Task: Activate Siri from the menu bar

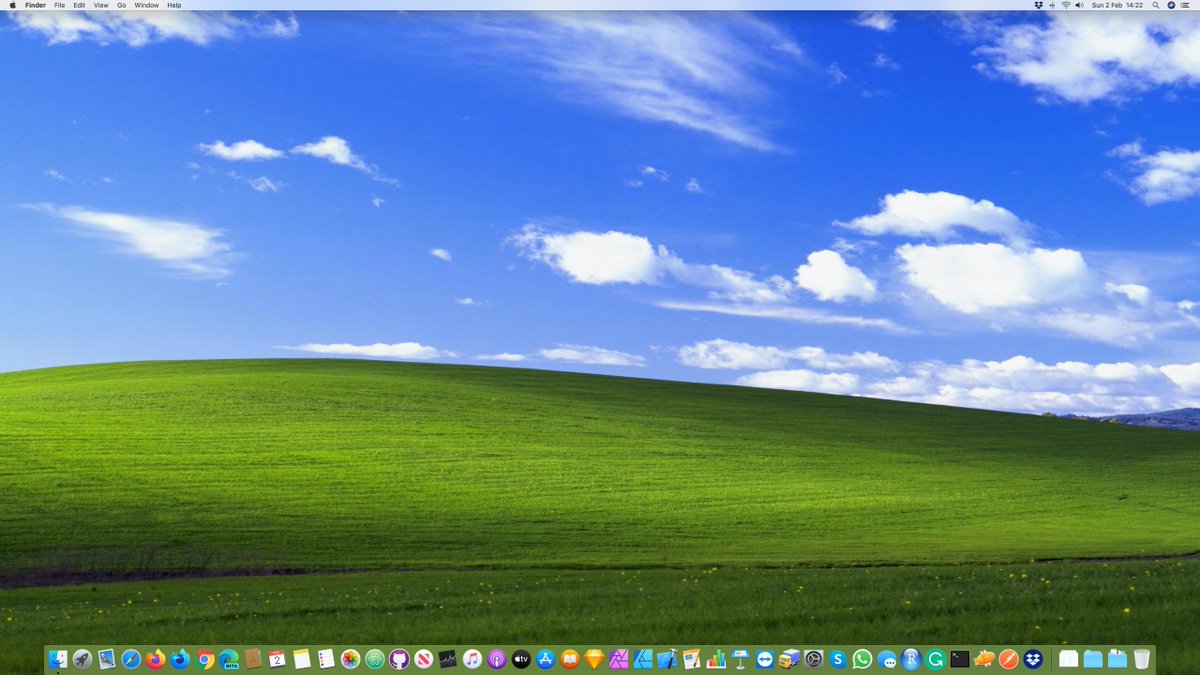Action: pos(1171,5)
